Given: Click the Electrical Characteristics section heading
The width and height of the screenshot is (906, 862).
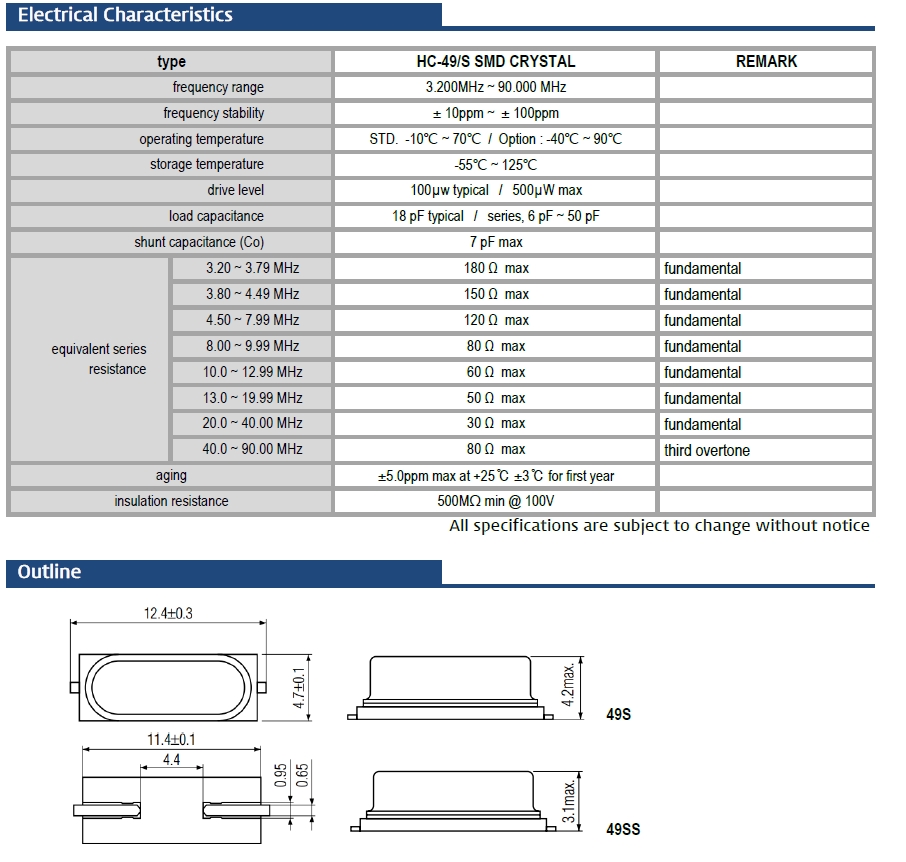Looking at the screenshot, I should 125,15.
